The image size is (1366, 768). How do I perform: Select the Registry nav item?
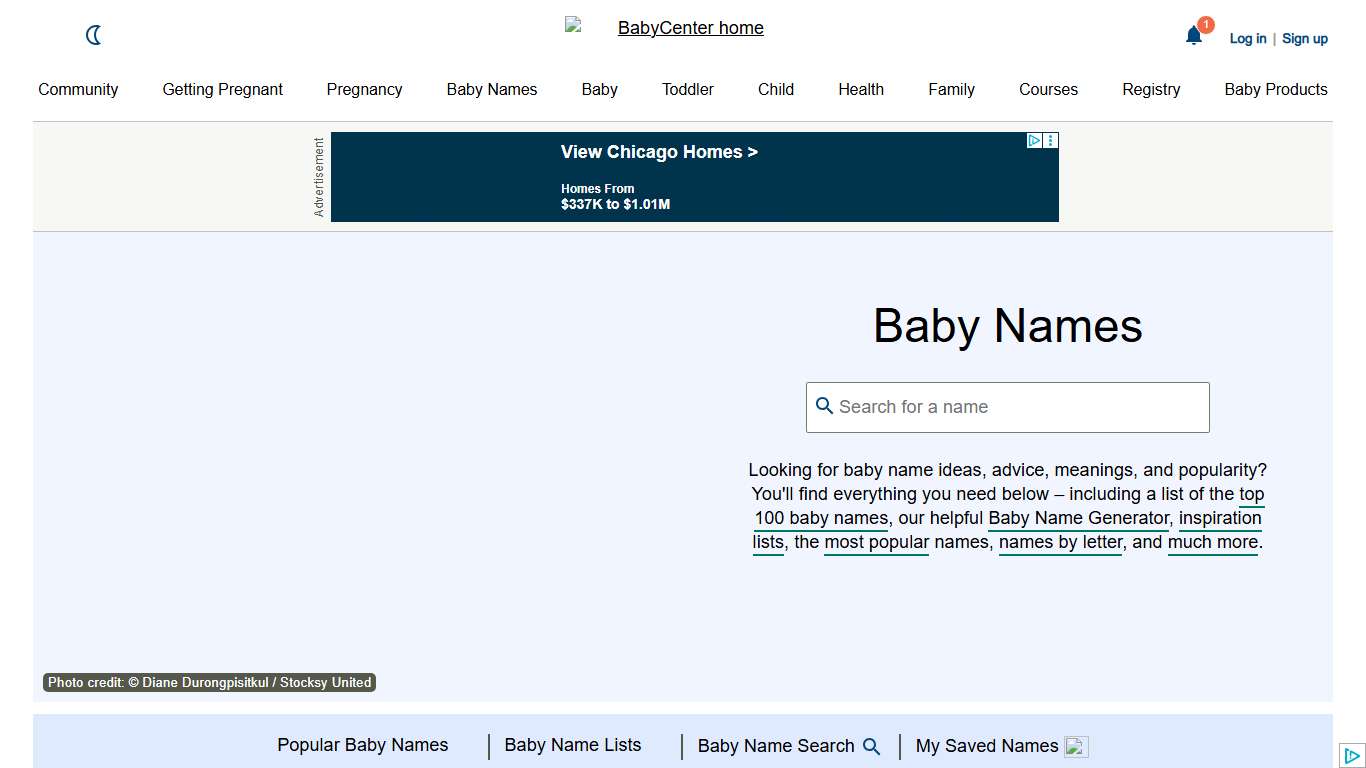1151,89
